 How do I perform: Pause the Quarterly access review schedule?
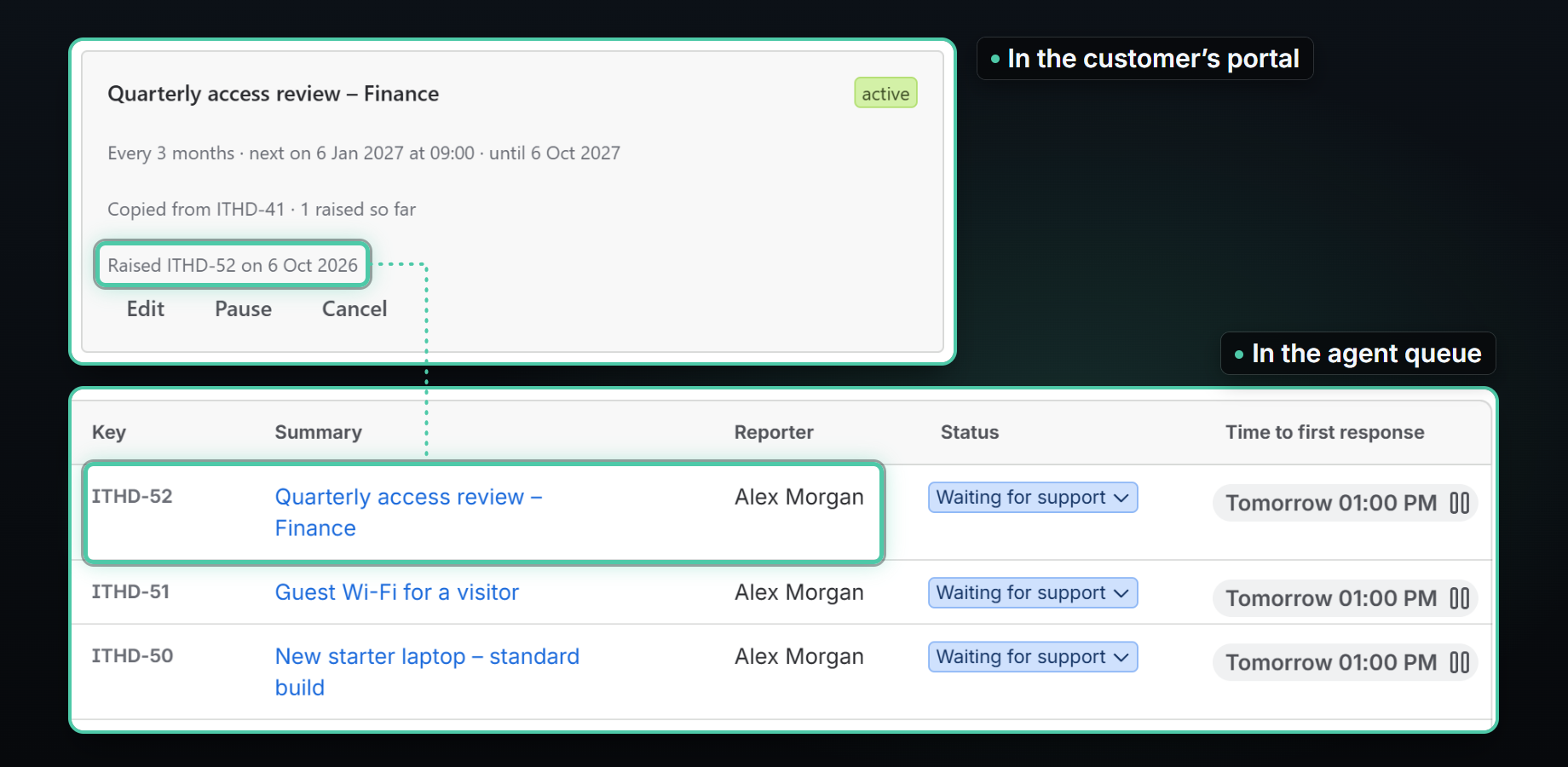243,309
